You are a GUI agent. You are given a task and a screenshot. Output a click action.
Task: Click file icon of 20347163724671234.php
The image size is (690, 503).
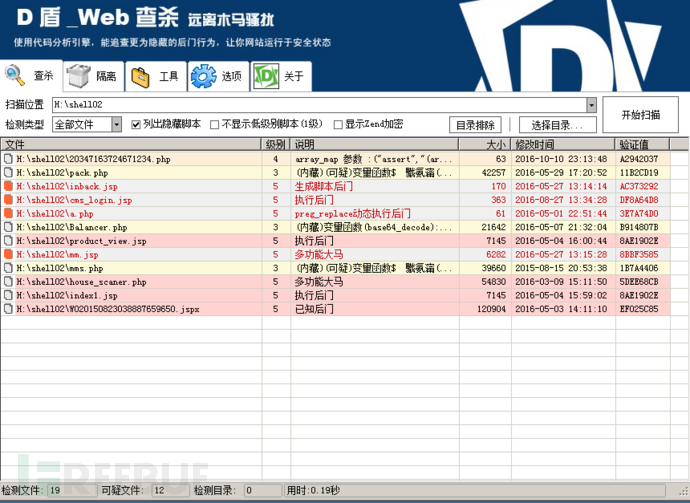coord(8,159)
